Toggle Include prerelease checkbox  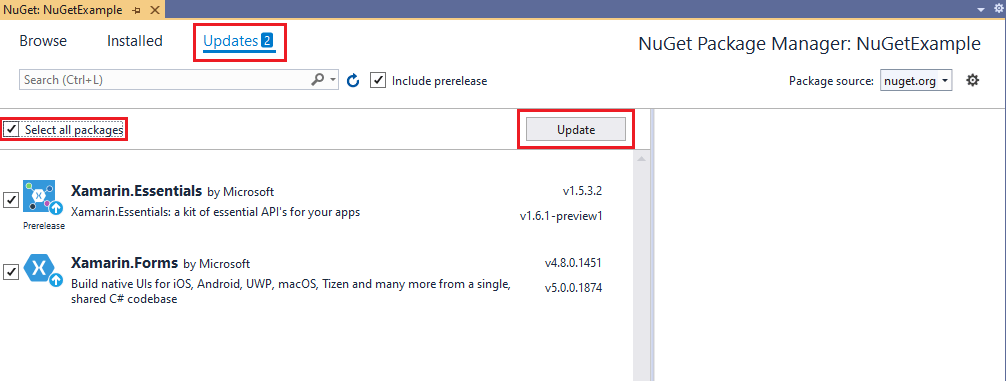pos(378,81)
